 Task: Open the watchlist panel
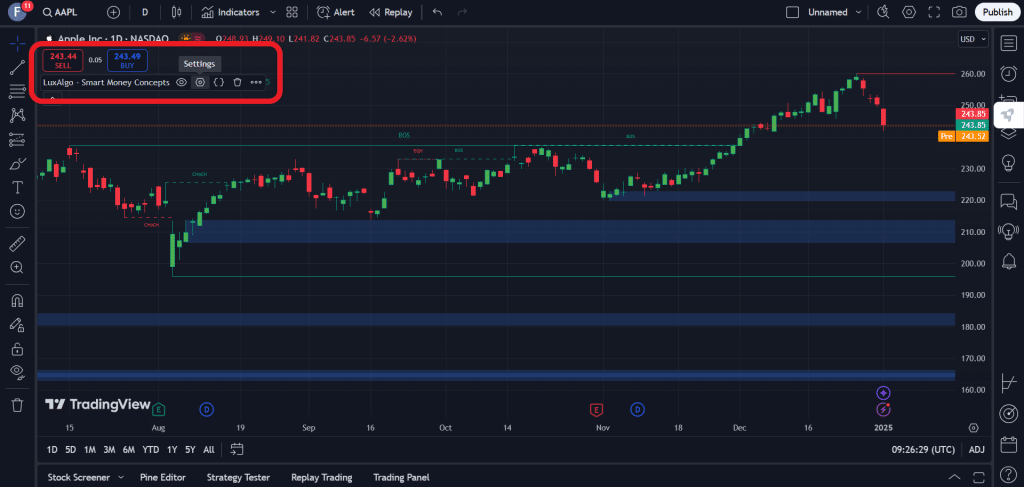click(x=1008, y=44)
